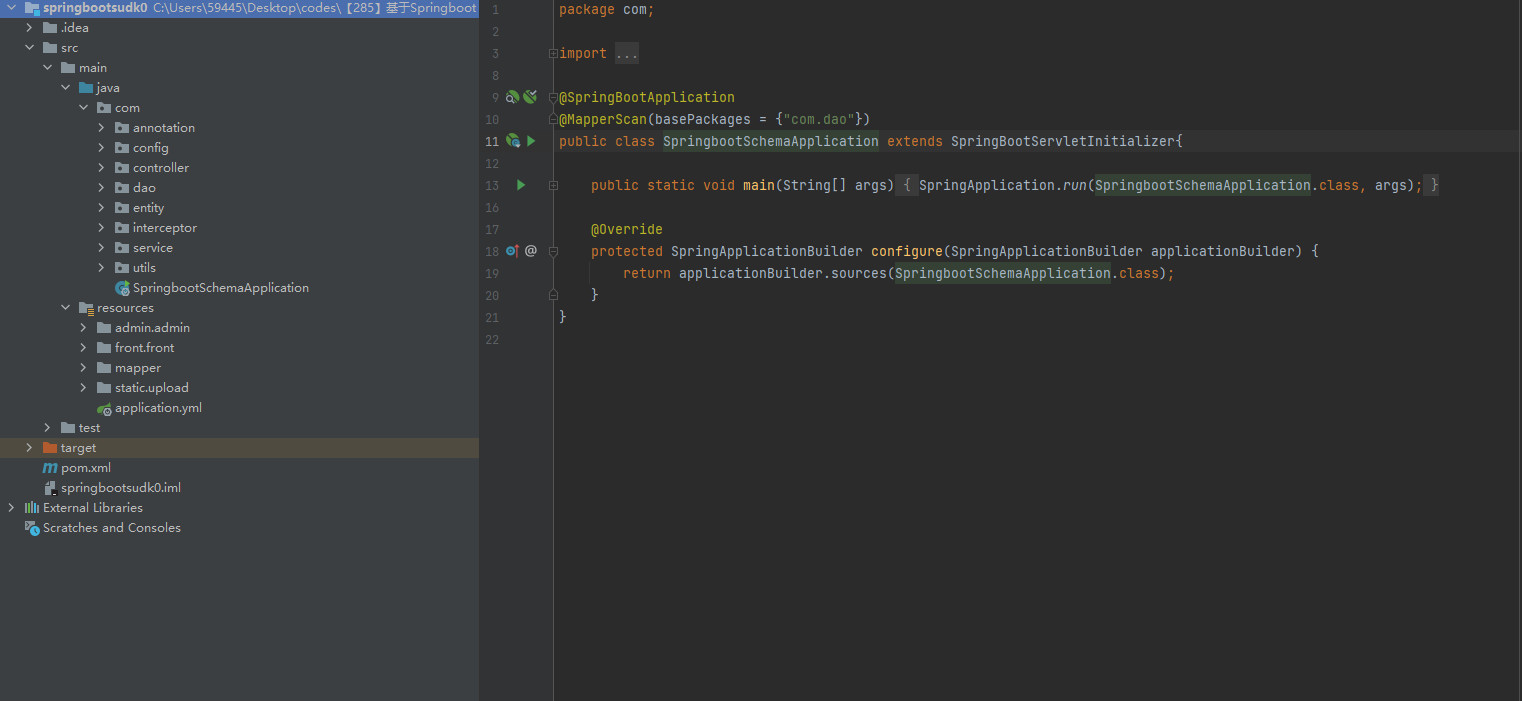The image size is (1522, 701).
Task: Click the folded import '...' placeholder
Action: tap(627, 53)
